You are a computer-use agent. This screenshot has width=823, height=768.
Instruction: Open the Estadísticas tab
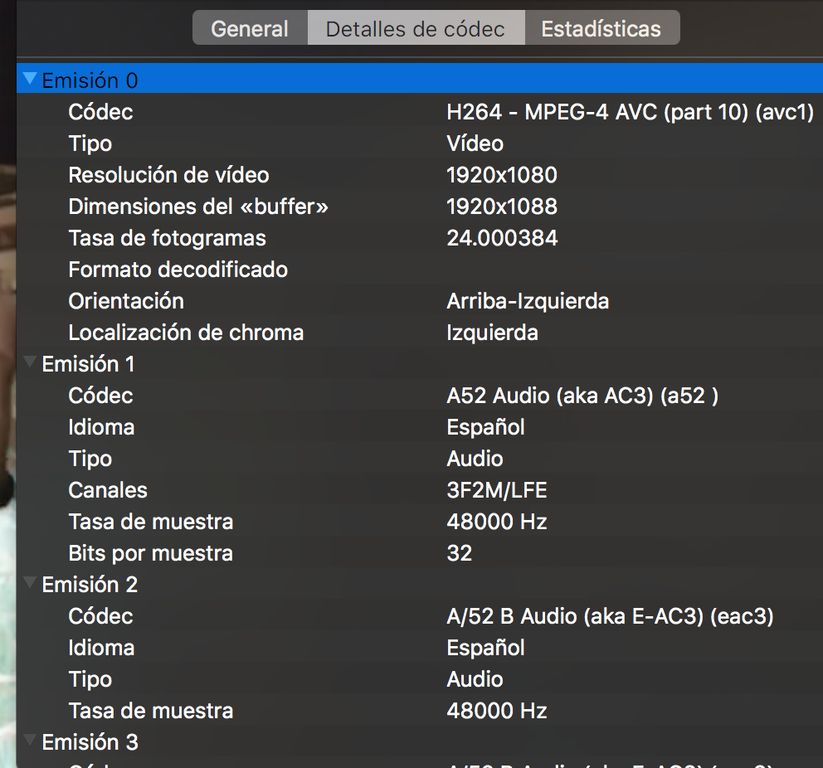[600, 29]
